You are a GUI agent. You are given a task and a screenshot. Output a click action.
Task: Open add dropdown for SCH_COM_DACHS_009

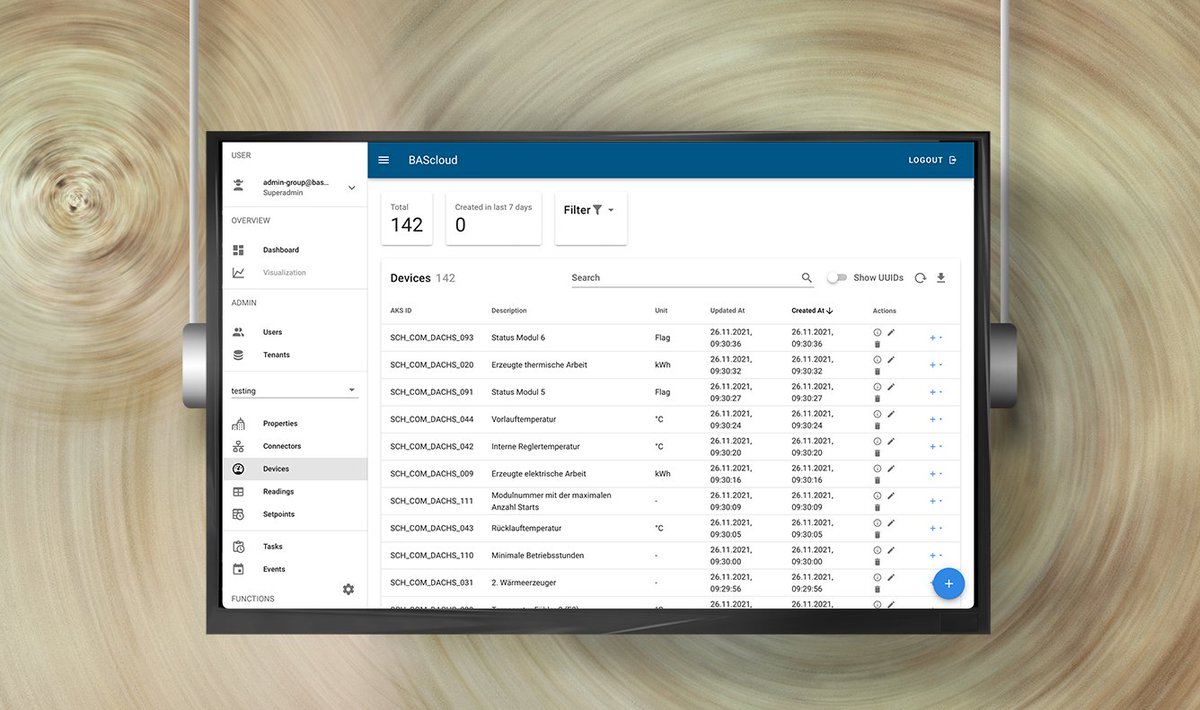tap(936, 474)
